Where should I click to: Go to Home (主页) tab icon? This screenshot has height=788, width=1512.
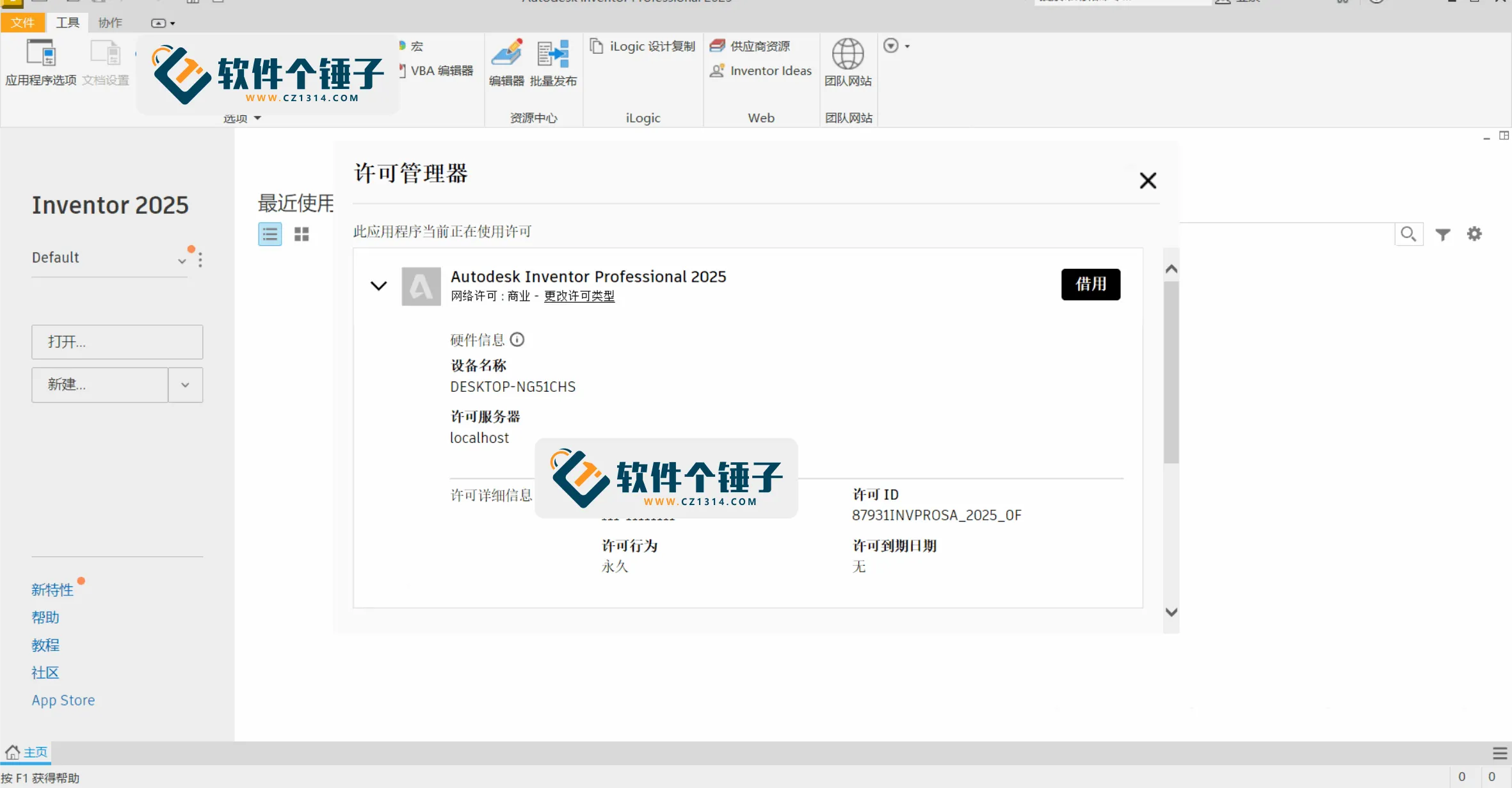(12, 752)
